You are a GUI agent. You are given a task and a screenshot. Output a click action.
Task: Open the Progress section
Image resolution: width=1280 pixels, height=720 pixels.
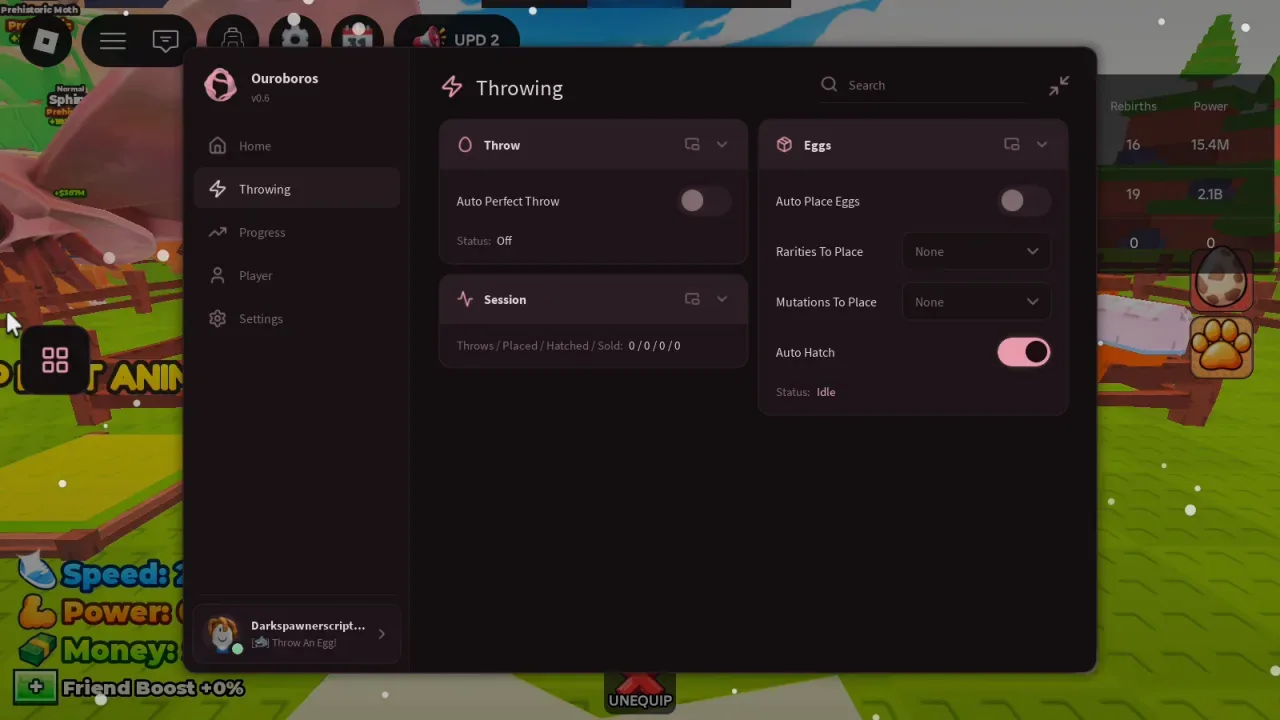[x=297, y=232]
